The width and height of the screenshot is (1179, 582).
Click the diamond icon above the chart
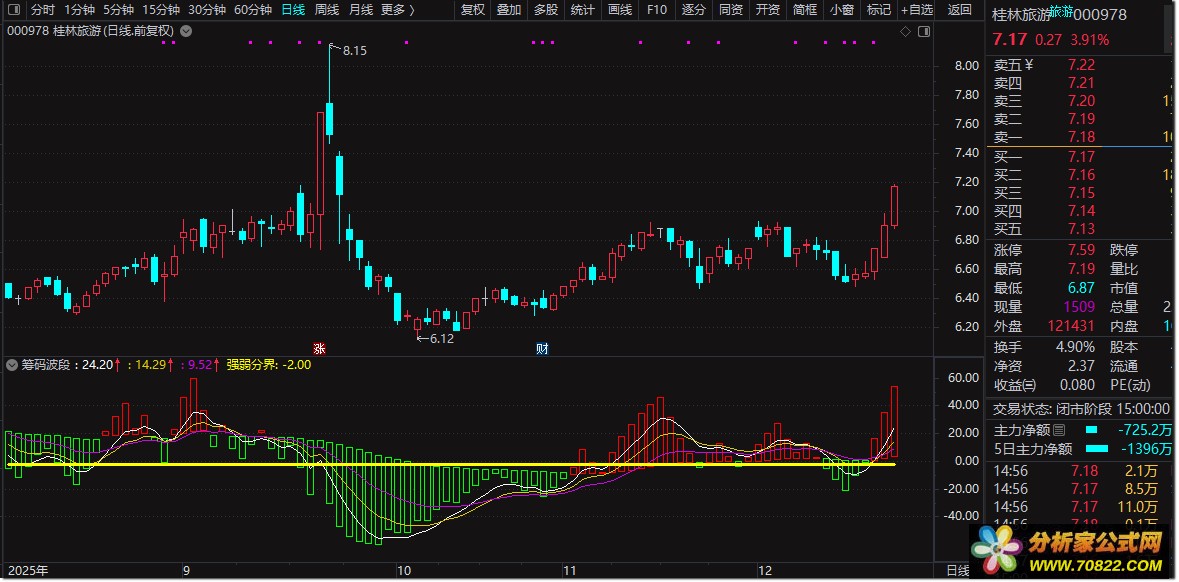(905, 32)
